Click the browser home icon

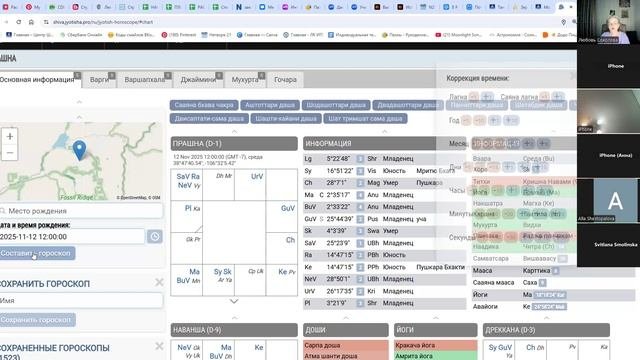point(31,22)
